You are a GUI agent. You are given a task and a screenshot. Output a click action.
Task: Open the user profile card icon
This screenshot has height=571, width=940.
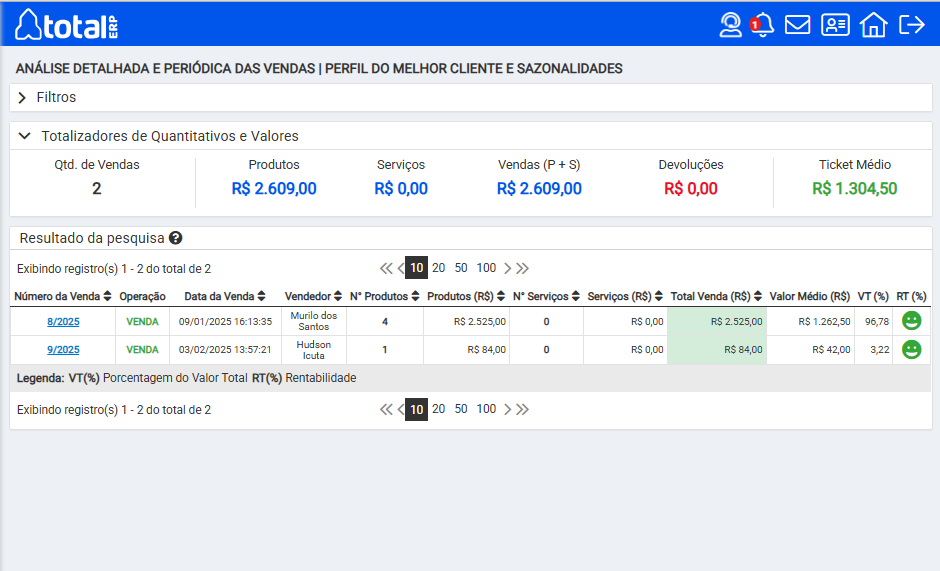835,25
